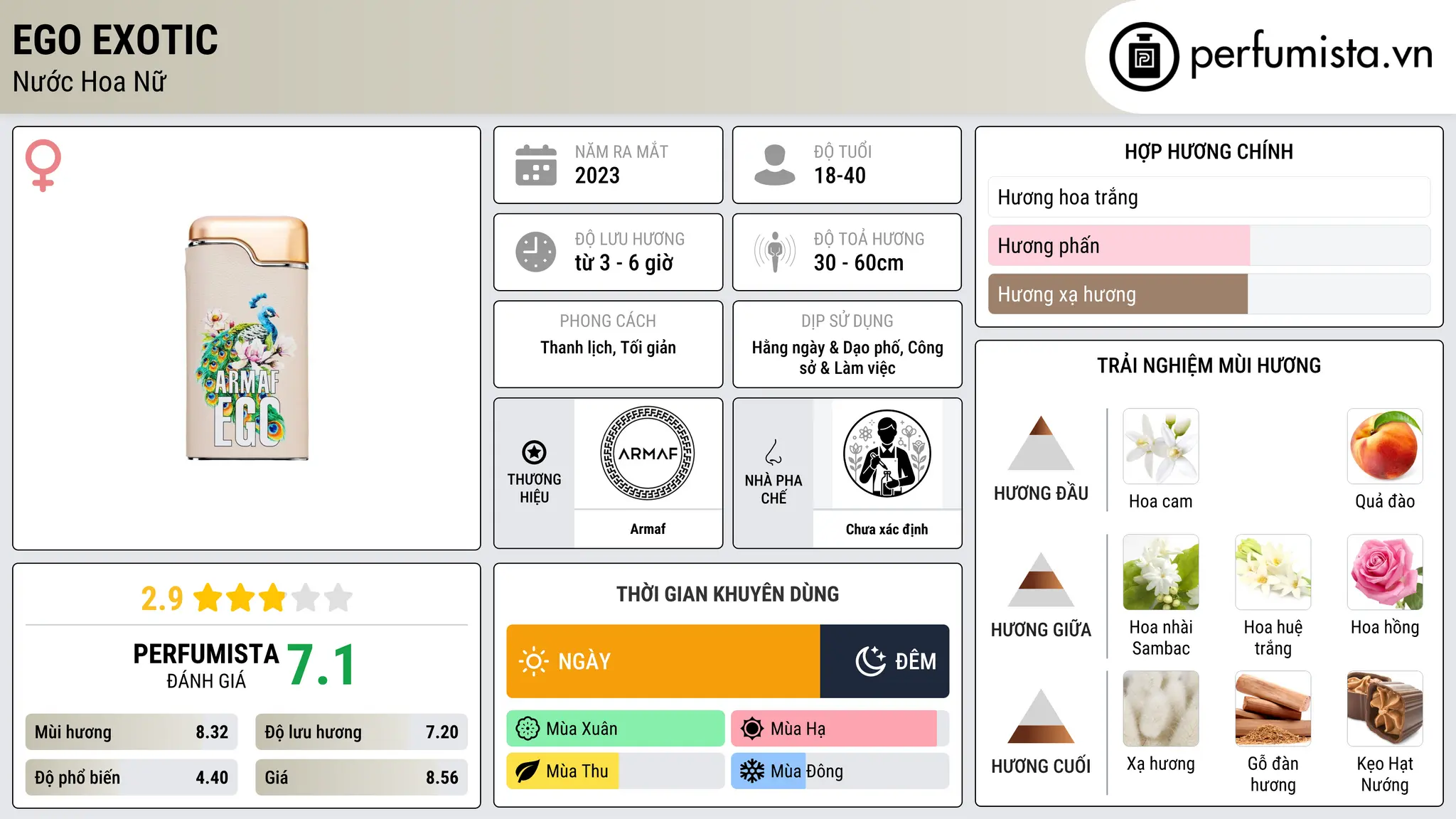Click the perfumer illustration above Chưa xác định

pyautogui.click(x=887, y=454)
